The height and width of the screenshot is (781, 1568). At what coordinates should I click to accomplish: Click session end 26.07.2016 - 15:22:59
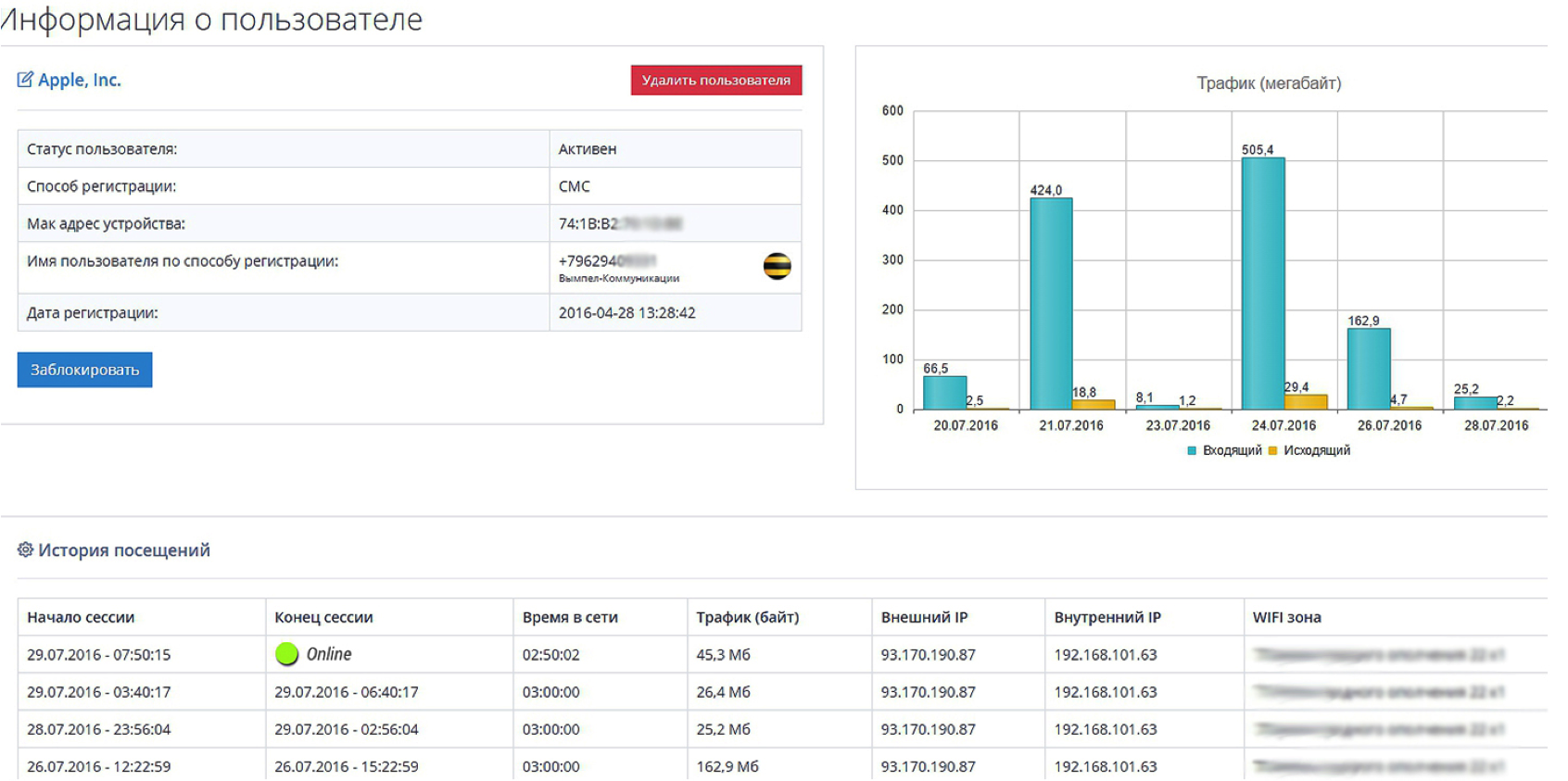[347, 766]
